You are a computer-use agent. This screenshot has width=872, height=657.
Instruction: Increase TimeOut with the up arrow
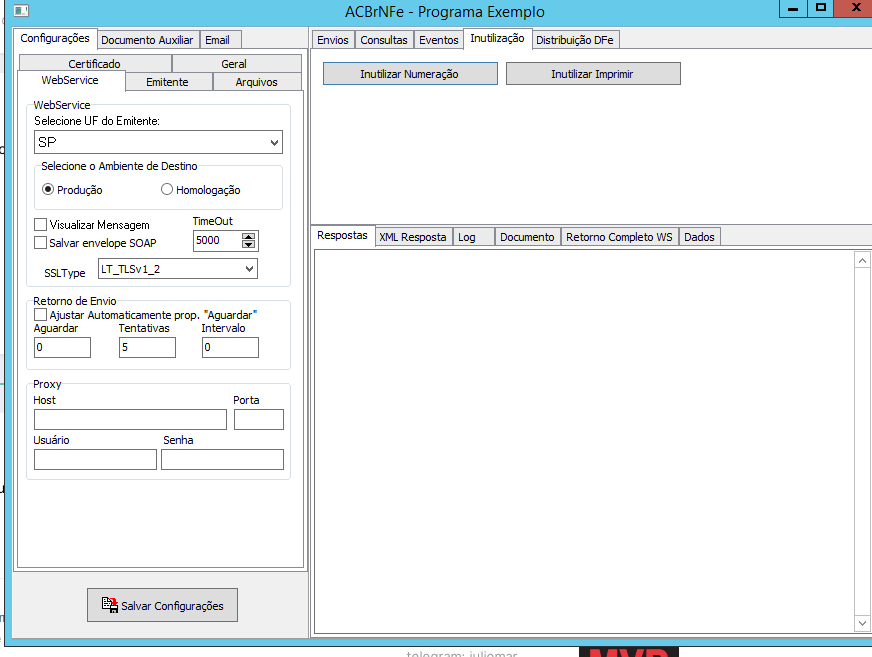[x=249, y=236]
